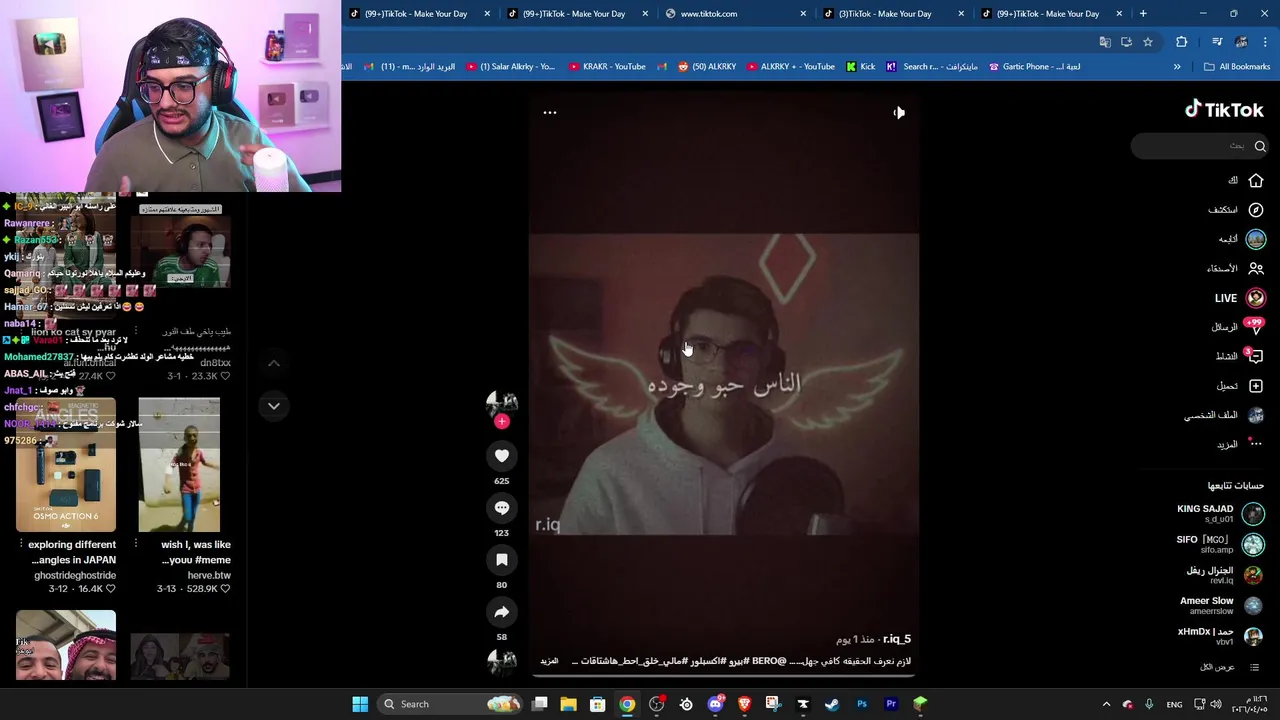Open the OSMO ACTION 6 video thumbnail
Image resolution: width=1280 pixels, height=720 pixels.
[x=66, y=465]
